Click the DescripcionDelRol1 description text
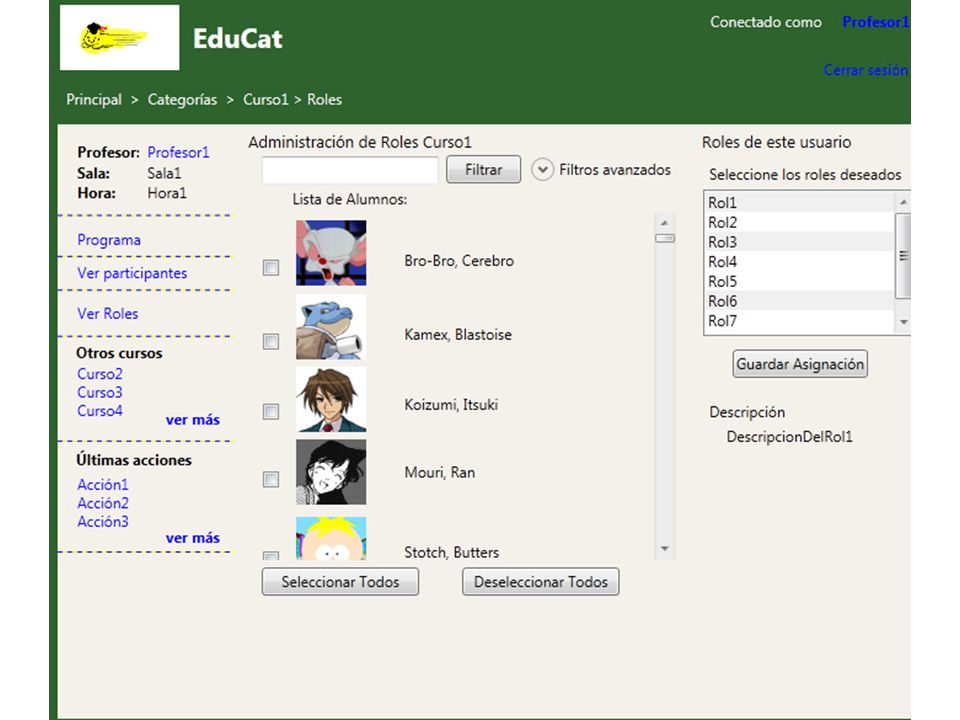The width and height of the screenshot is (960, 720). point(790,437)
